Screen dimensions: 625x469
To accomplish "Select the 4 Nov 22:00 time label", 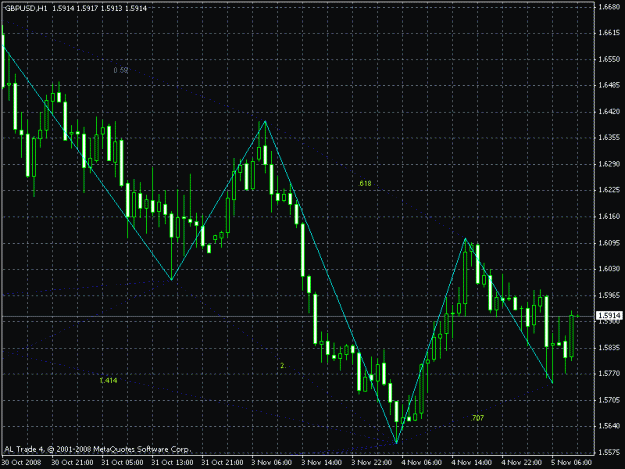I will click(521, 463).
